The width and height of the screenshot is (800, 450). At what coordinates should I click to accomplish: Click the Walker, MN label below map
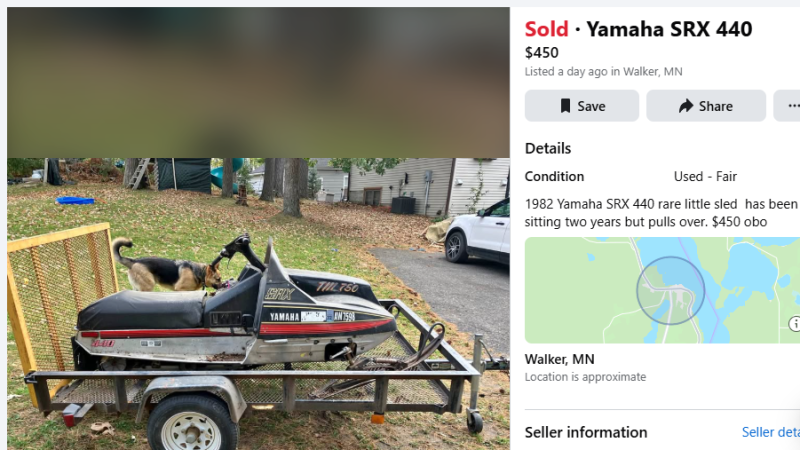(560, 359)
